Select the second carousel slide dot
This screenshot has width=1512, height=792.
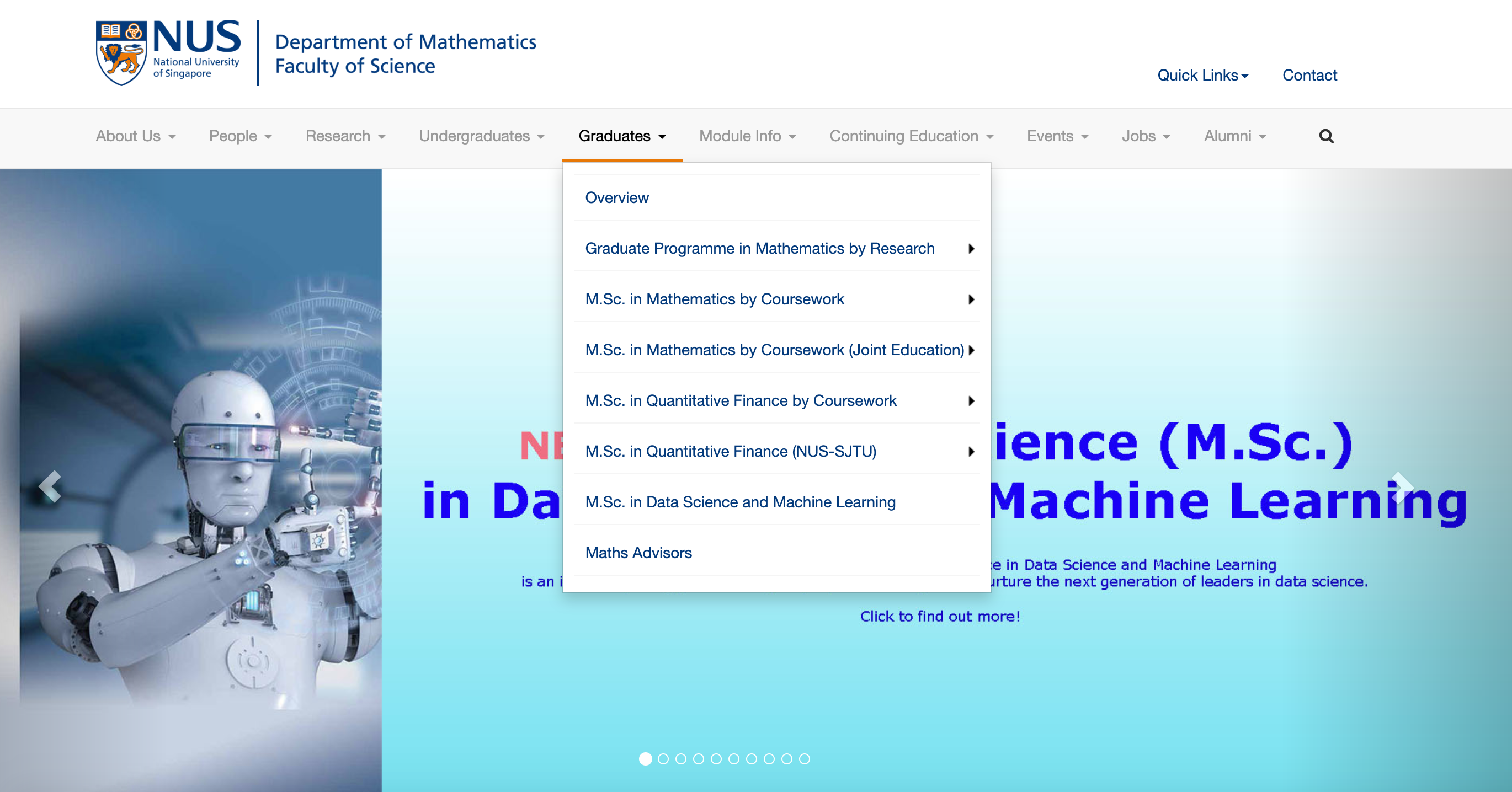click(x=663, y=759)
